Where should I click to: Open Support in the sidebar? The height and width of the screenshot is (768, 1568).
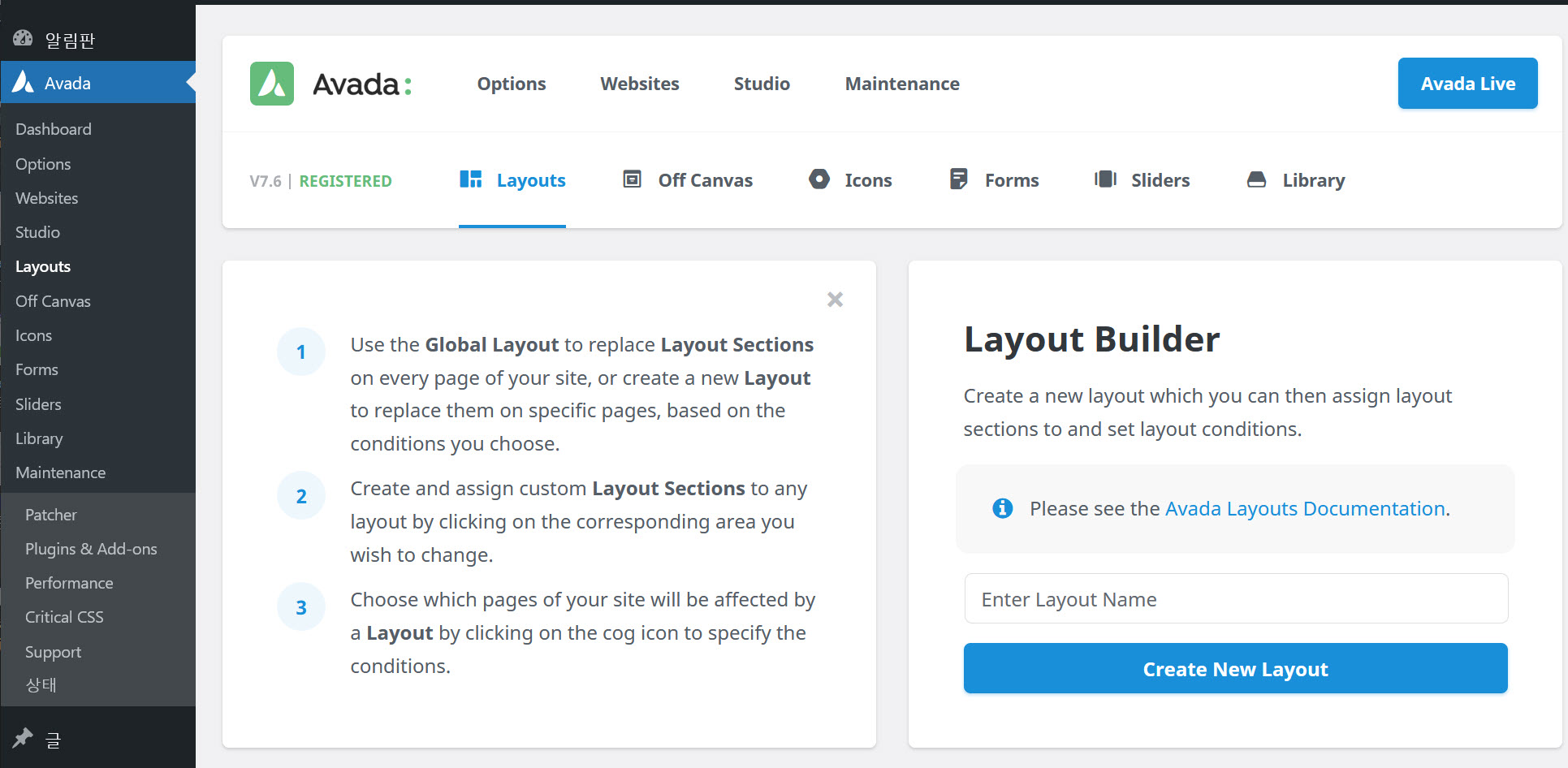pos(53,652)
